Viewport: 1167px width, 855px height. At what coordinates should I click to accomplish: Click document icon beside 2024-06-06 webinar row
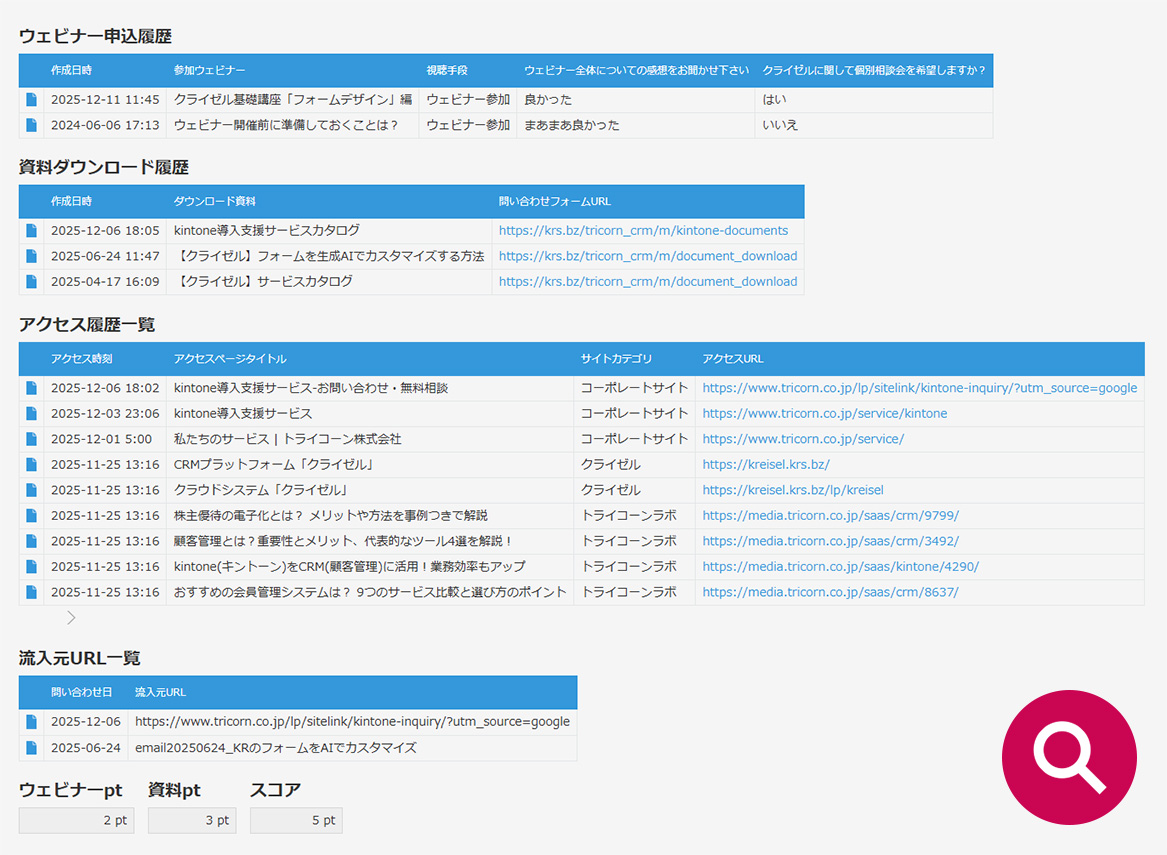coord(31,125)
